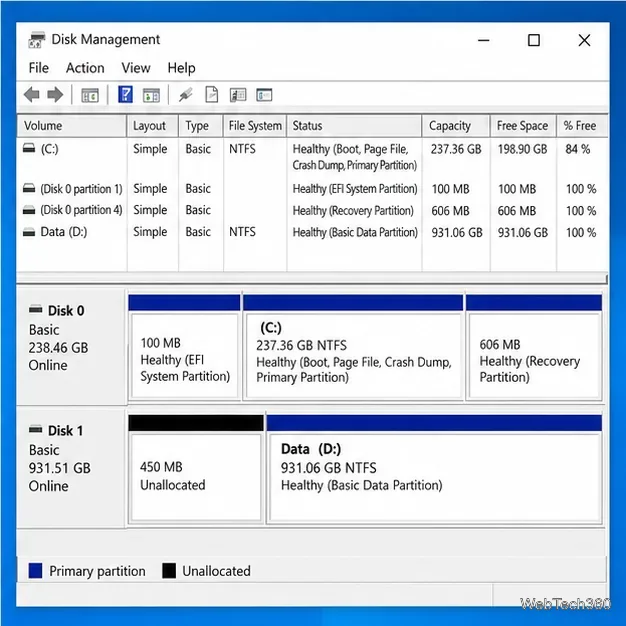This screenshot has height=626, width=626.
Task: Click drive icon beside Disk 0 partition 4
Action: [29, 210]
